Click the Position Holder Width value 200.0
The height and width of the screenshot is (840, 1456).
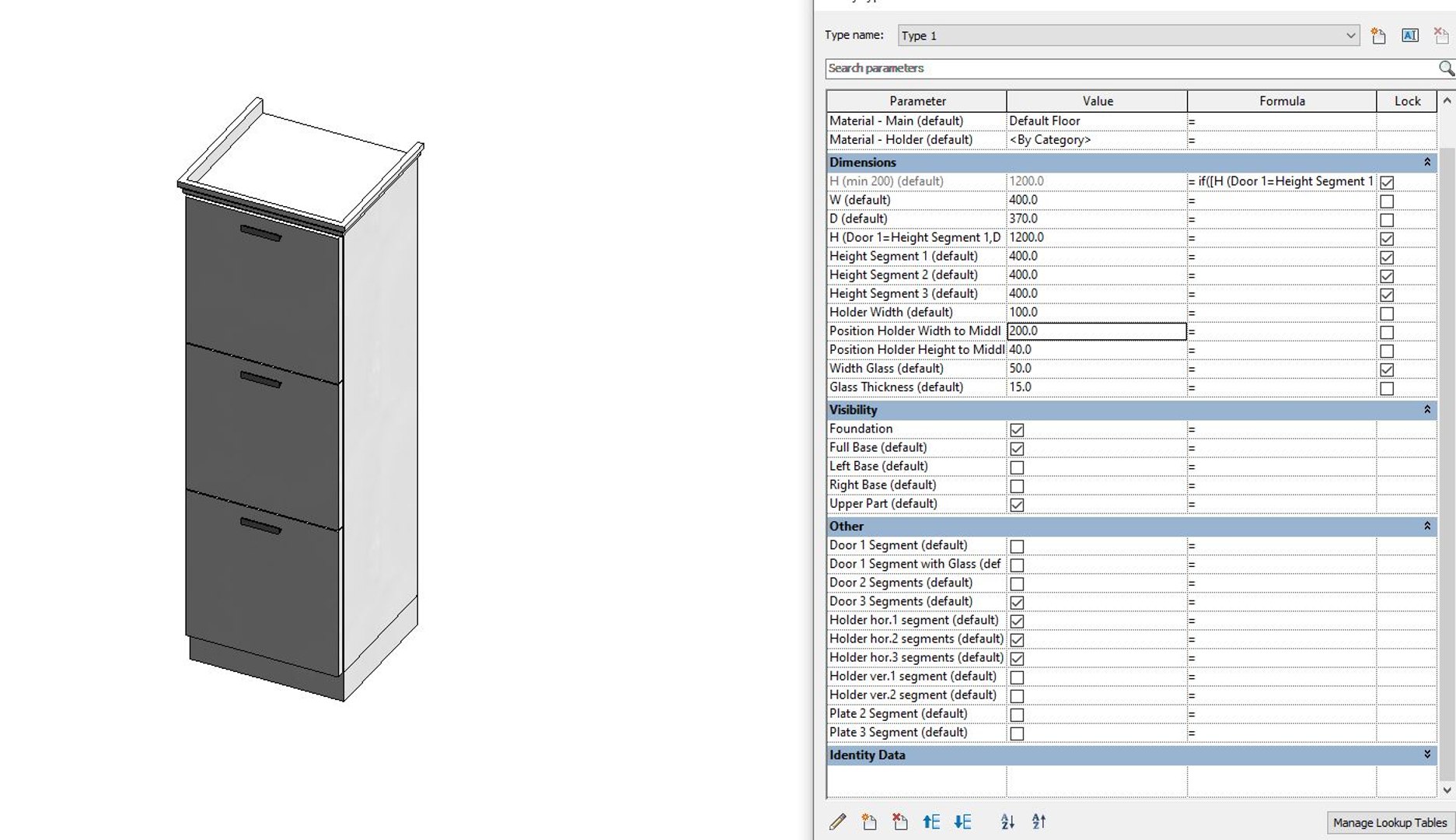(x=1097, y=331)
